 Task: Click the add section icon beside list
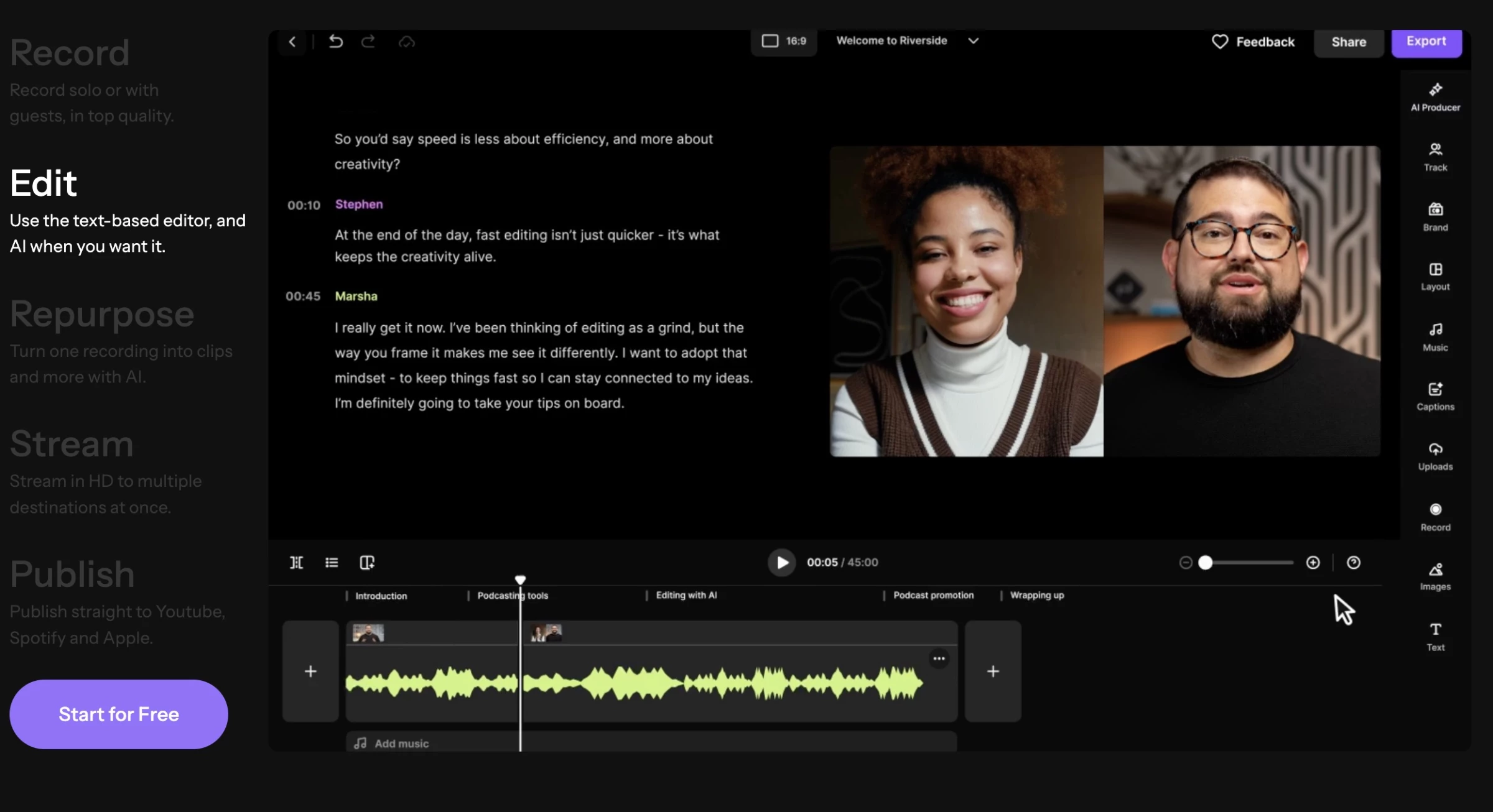click(367, 562)
